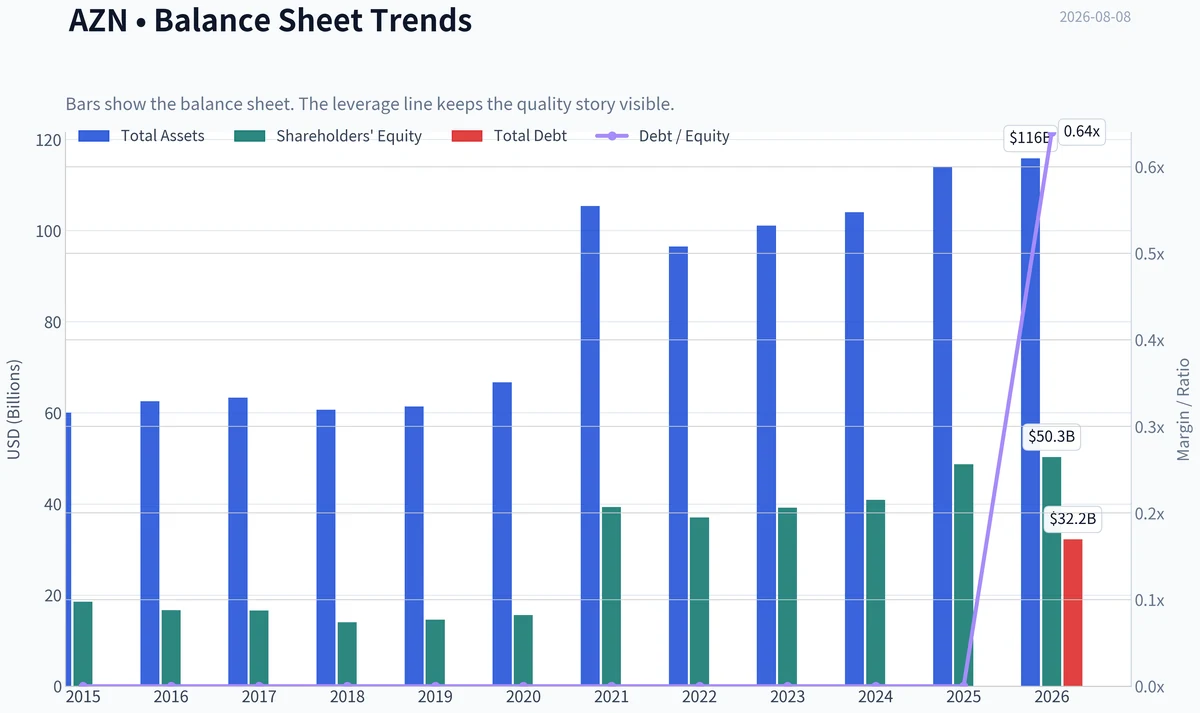Screen dimensions: 1200x713
Task: Select the 2026 Shareholders' Equity bar
Action: tap(1052, 572)
